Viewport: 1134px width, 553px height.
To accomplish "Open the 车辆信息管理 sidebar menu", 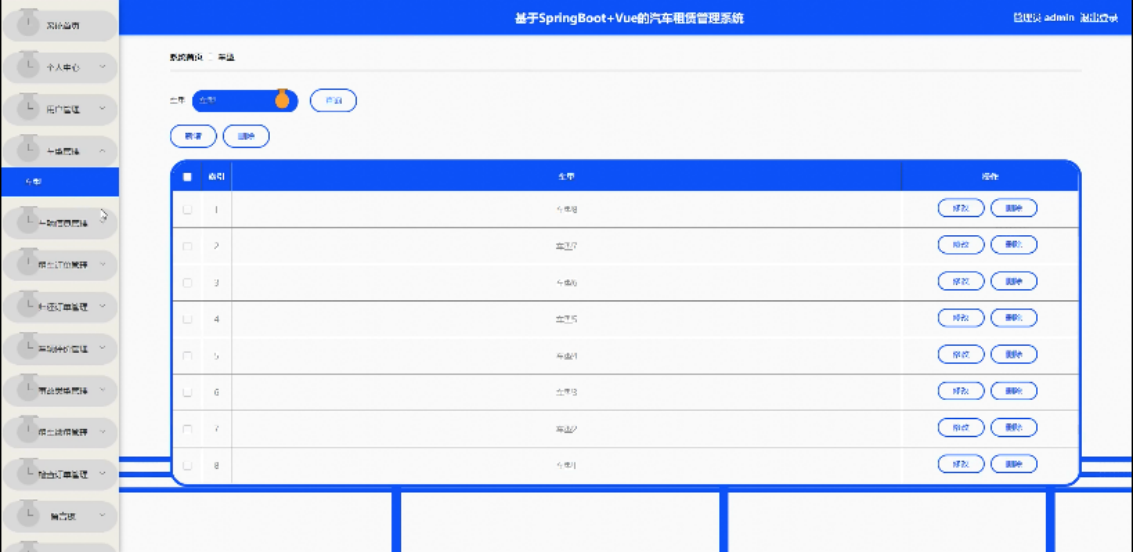I will [x=59, y=223].
